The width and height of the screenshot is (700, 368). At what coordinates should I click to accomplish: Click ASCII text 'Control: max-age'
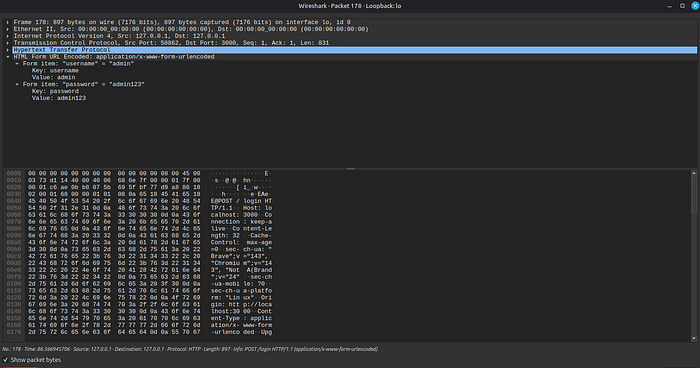[242, 243]
